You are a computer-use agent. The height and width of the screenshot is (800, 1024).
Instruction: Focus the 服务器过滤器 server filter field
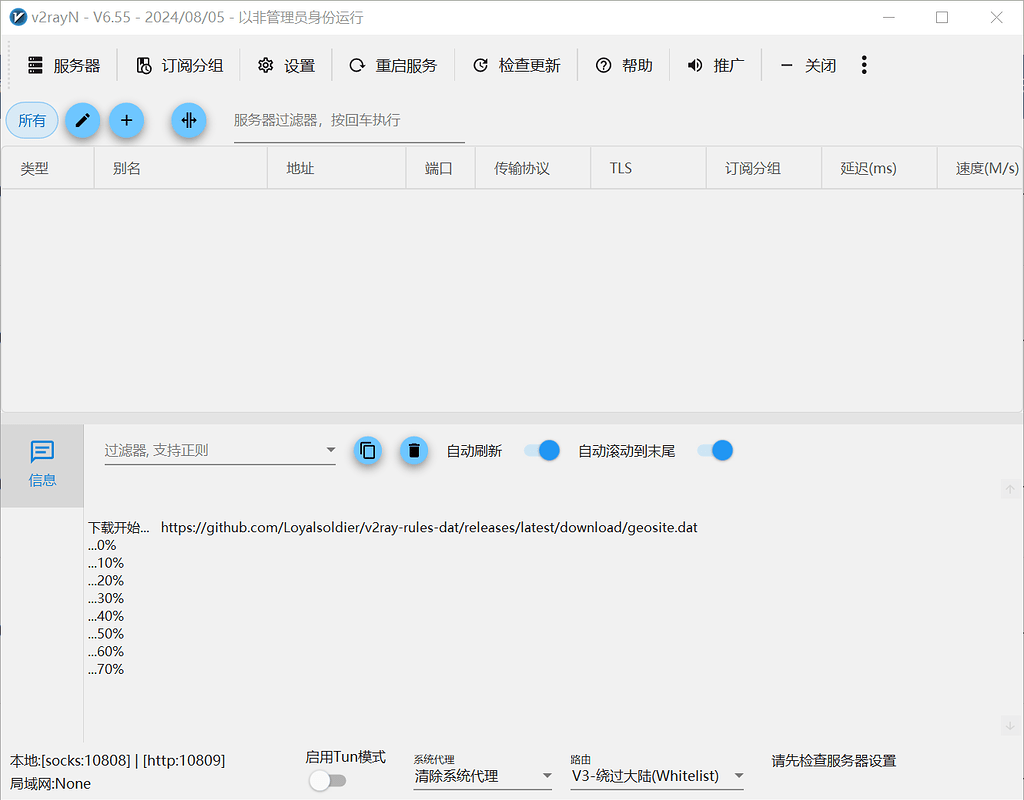point(349,121)
